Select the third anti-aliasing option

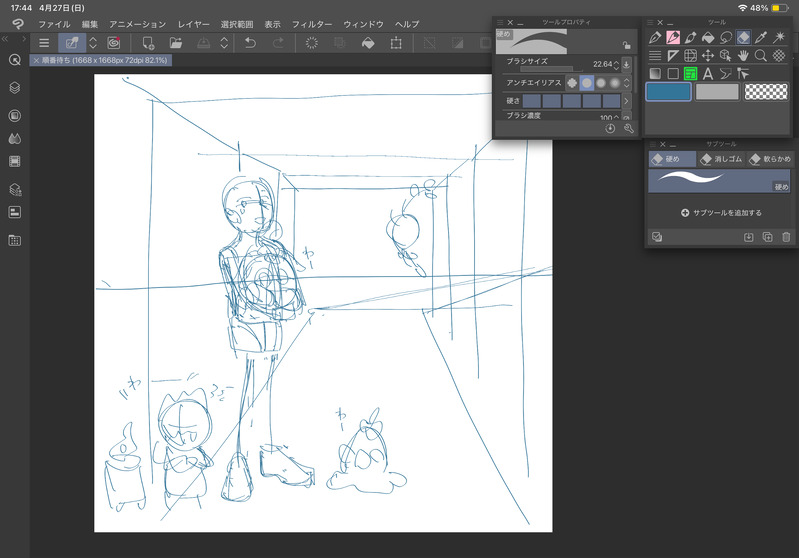601,83
